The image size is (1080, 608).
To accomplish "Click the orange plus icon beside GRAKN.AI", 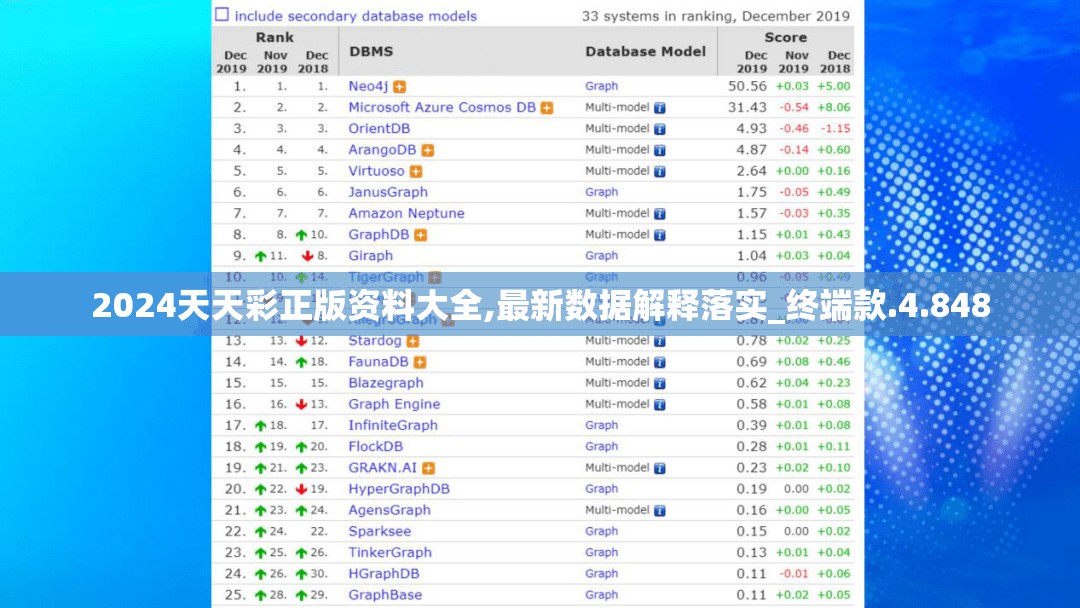I will click(428, 468).
